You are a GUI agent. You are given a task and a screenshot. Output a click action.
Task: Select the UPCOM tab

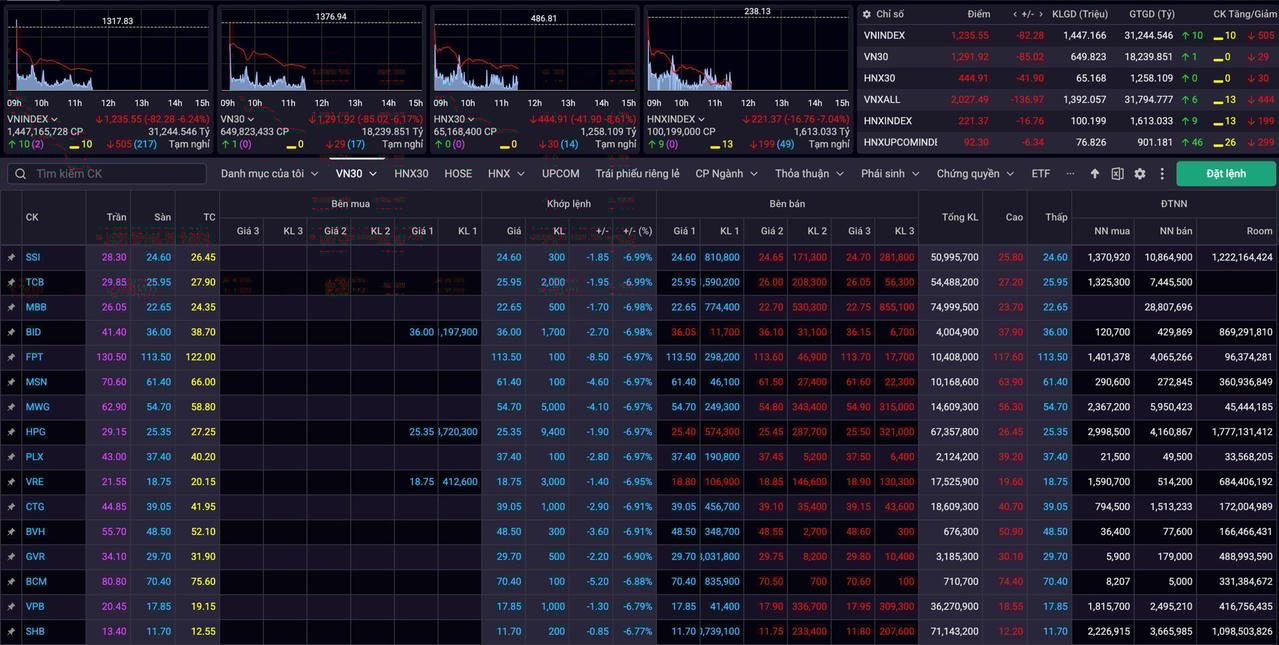pyautogui.click(x=560, y=174)
